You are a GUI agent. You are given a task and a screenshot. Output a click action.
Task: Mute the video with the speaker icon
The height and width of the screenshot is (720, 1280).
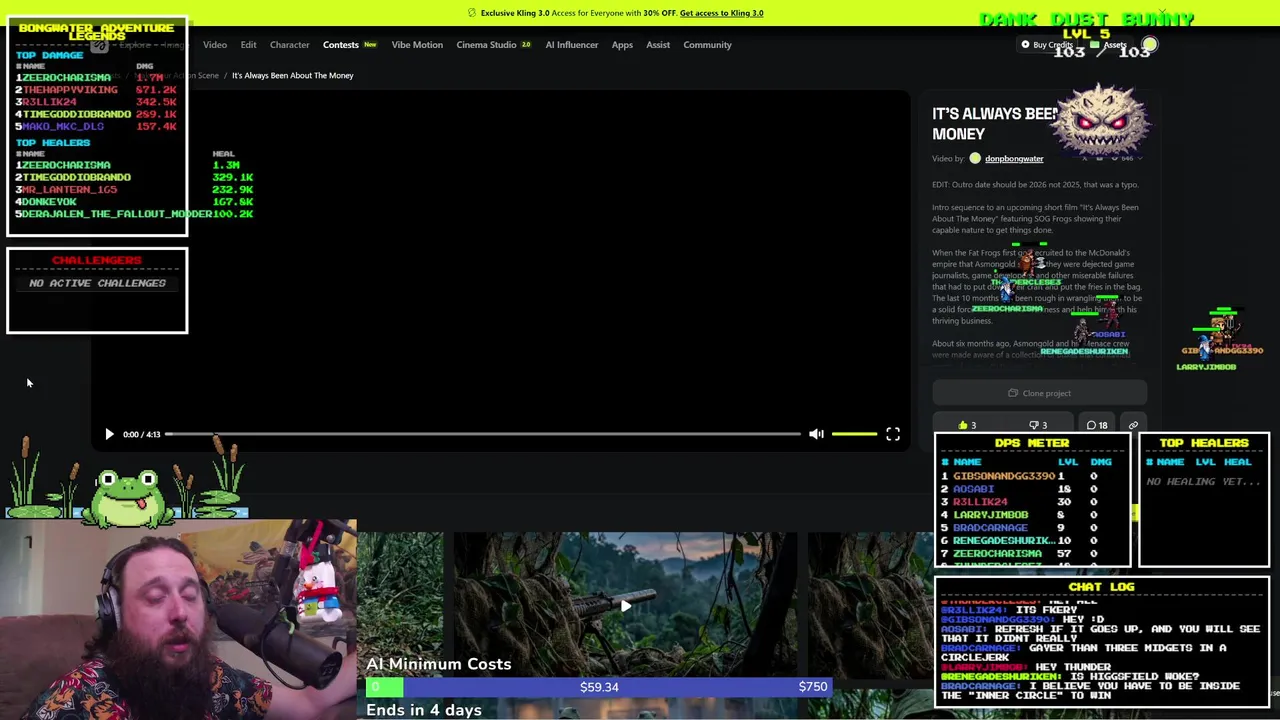(816, 434)
